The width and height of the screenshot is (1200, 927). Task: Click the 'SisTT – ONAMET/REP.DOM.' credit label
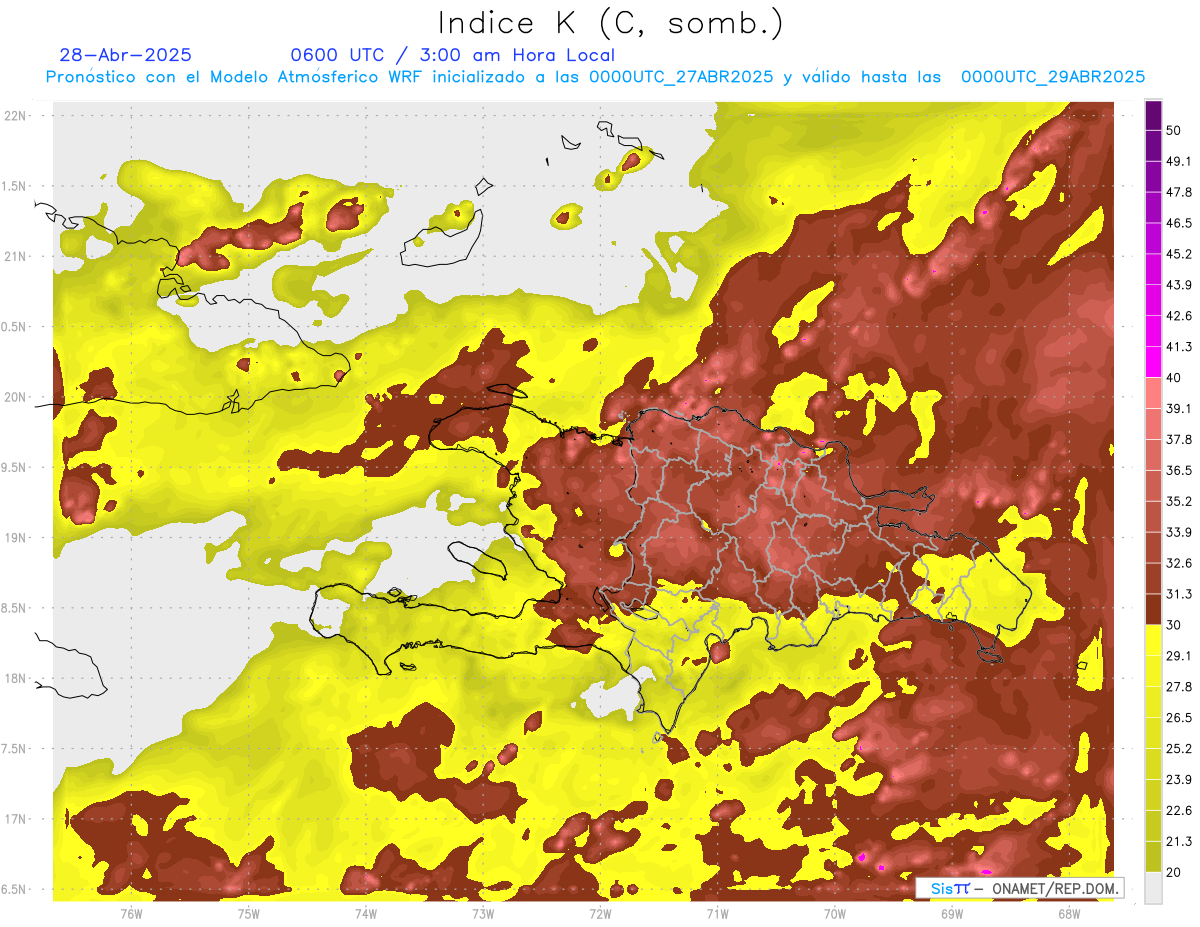[x=1020, y=888]
